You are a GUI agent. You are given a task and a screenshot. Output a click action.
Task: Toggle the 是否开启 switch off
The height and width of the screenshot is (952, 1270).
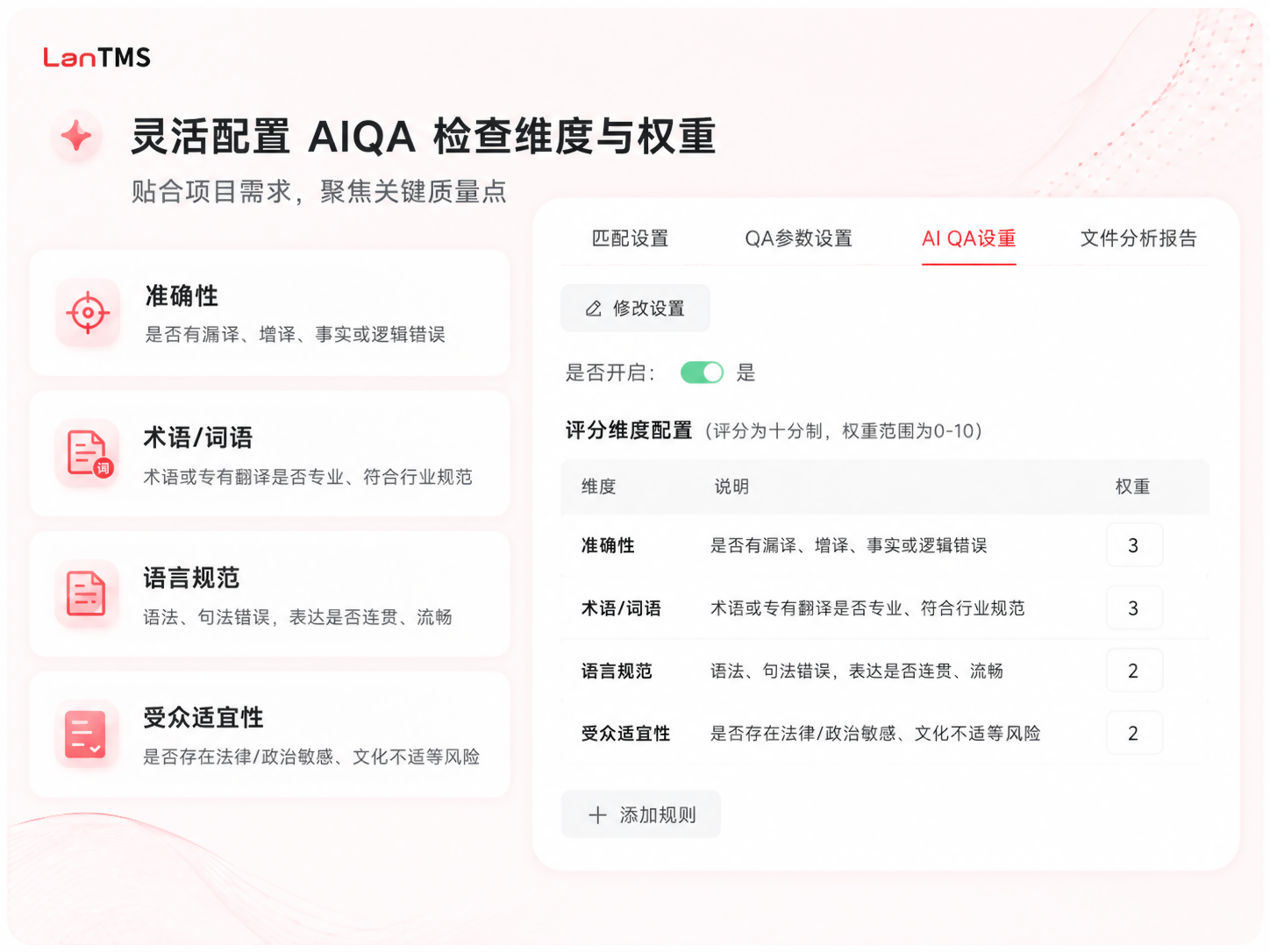tap(702, 373)
